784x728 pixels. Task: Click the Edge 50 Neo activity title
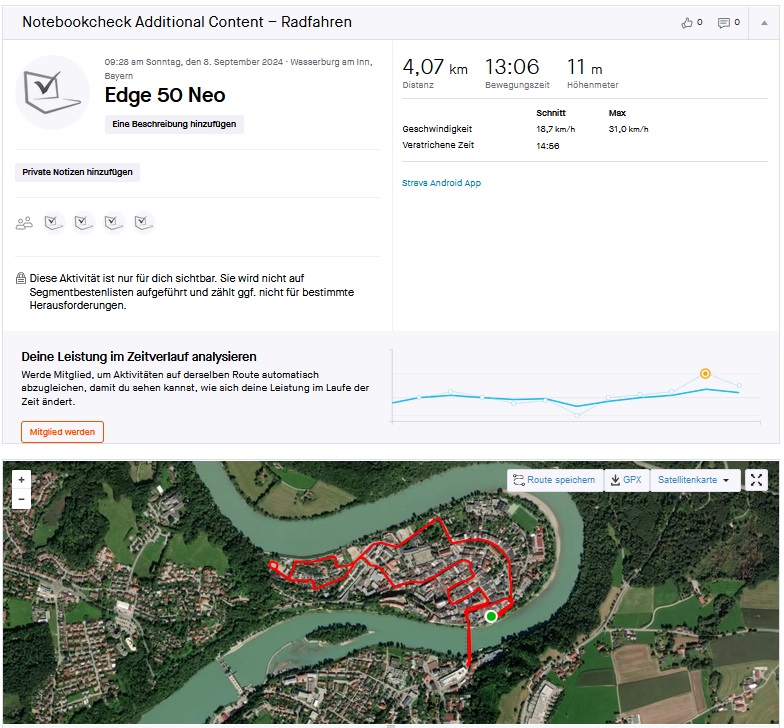tap(165, 96)
